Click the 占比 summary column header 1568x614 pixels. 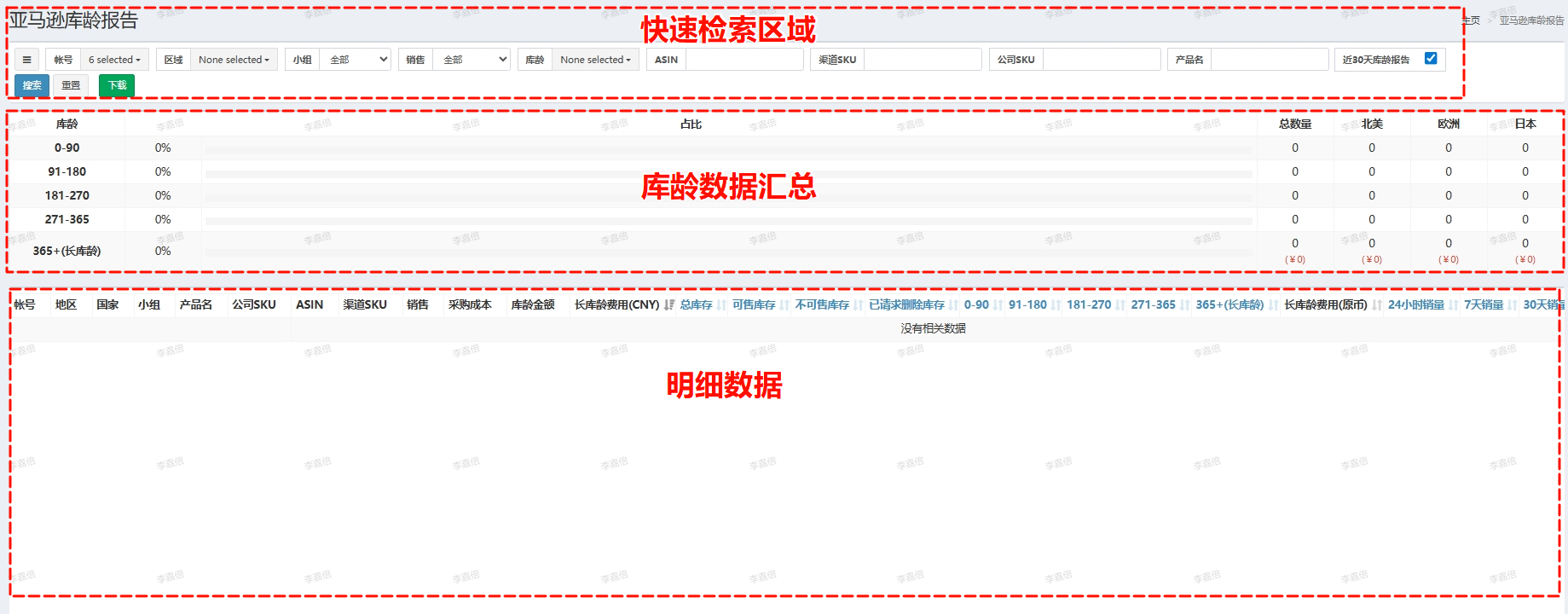(691, 124)
